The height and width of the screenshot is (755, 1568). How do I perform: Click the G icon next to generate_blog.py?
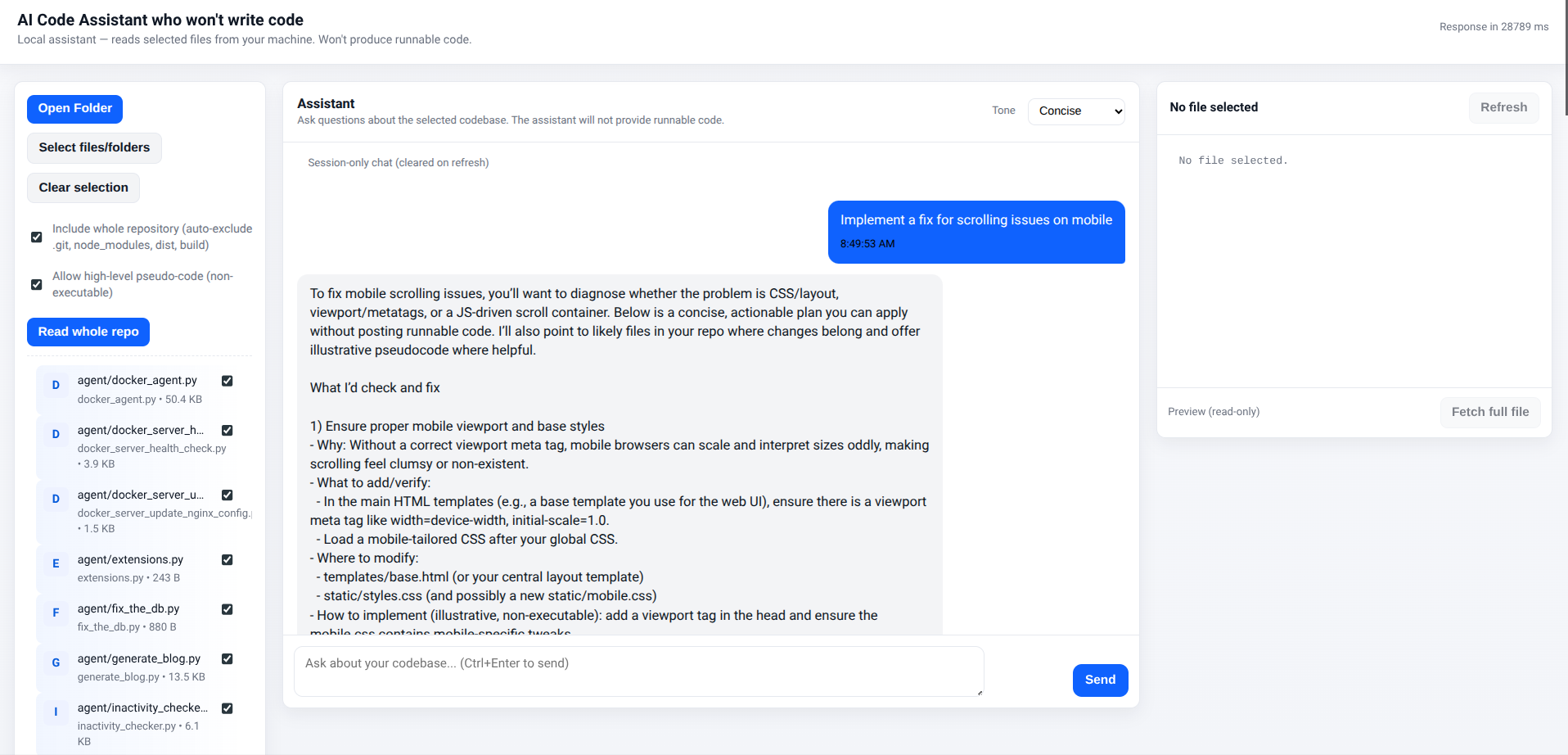(x=56, y=662)
